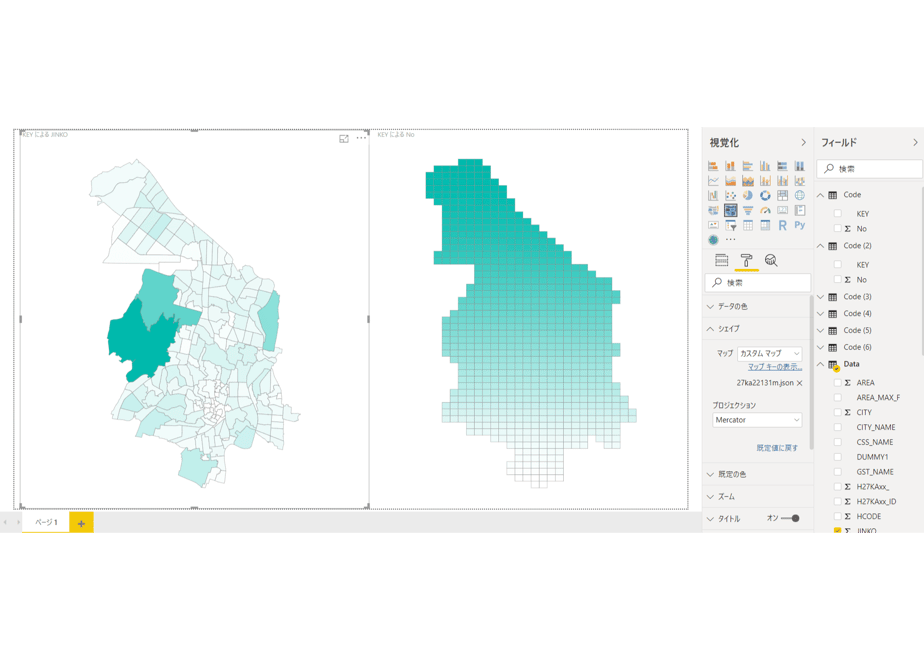The image size is (924, 660).
Task: Collapse the 視覚化 pane
Action: tap(803, 143)
